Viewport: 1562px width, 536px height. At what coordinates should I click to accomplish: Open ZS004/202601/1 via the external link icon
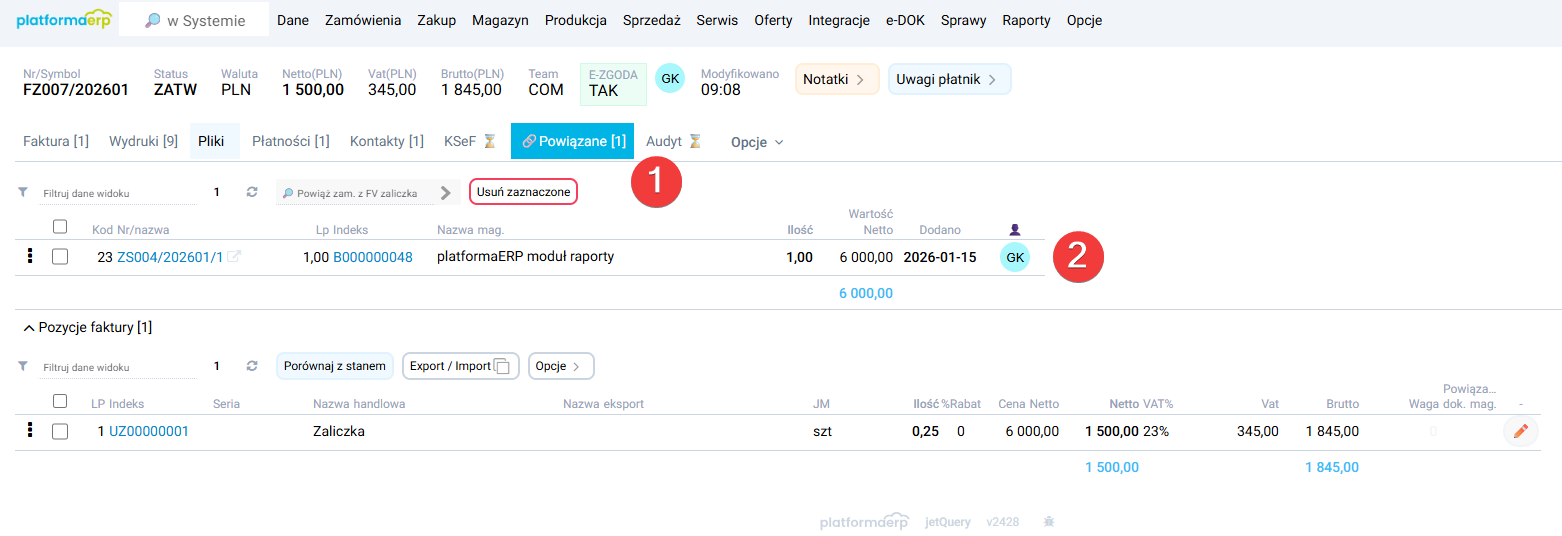tap(234, 257)
